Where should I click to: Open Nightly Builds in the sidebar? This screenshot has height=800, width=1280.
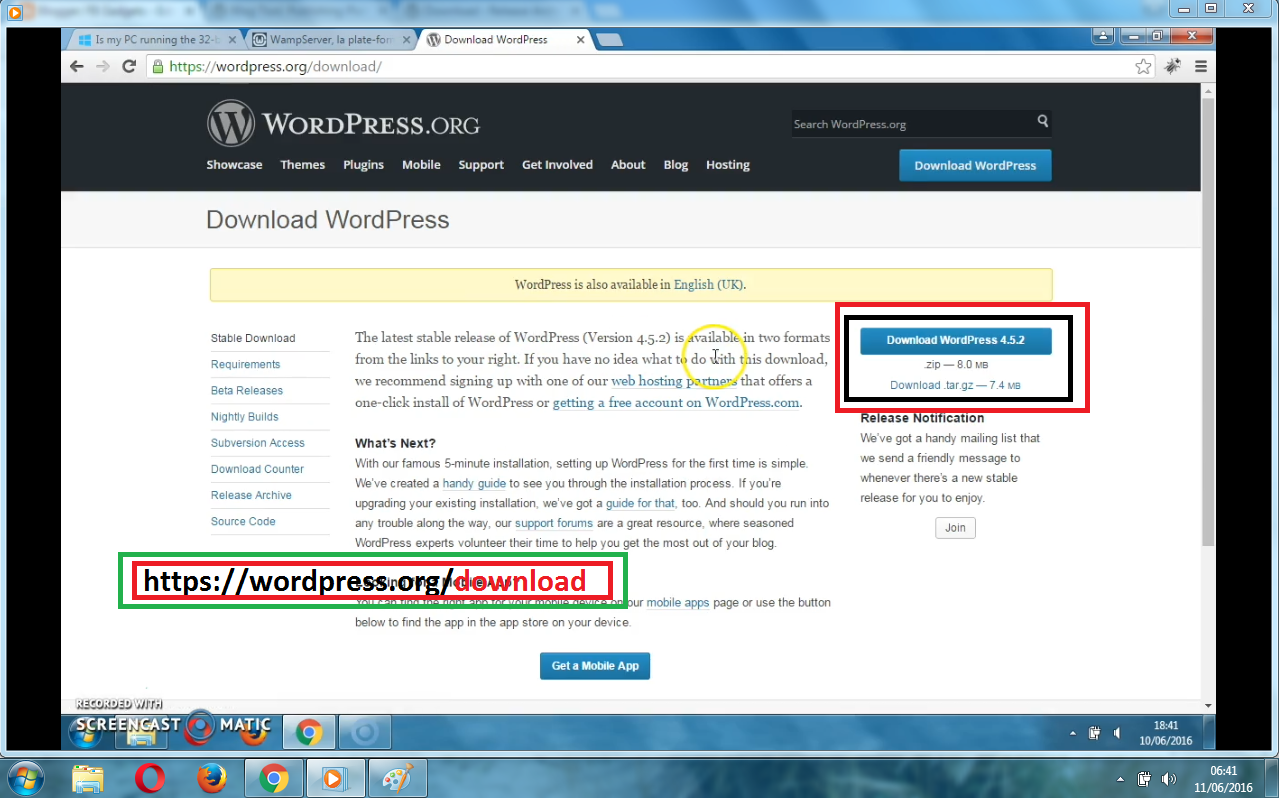tap(245, 416)
